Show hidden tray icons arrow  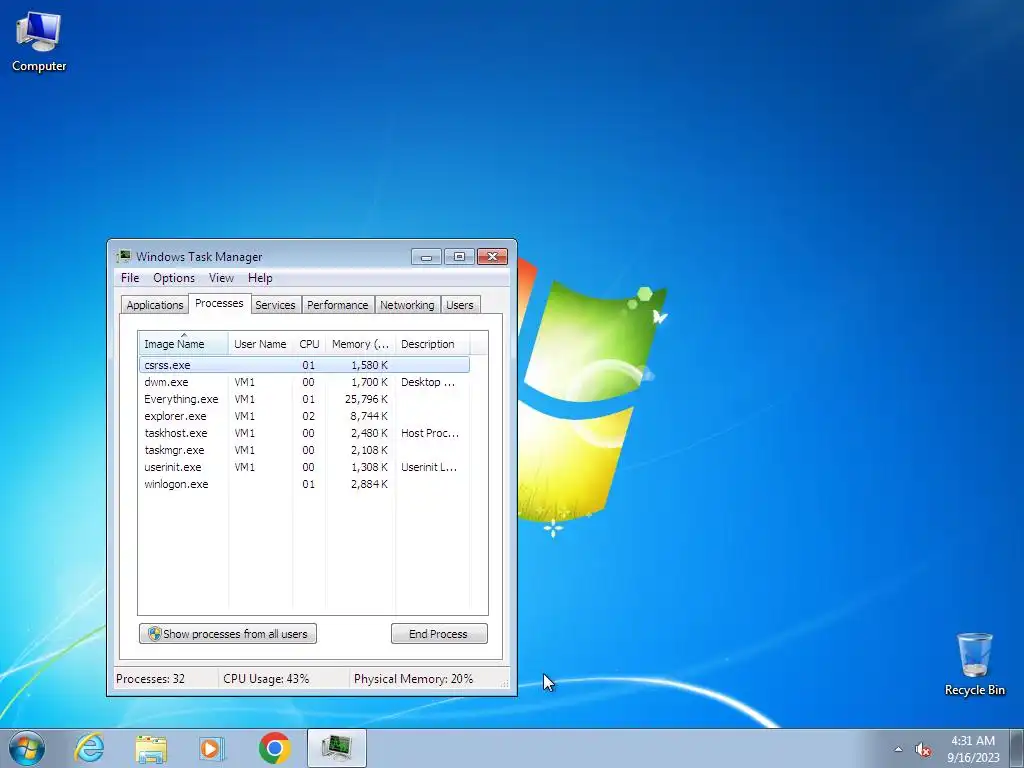[x=899, y=749]
